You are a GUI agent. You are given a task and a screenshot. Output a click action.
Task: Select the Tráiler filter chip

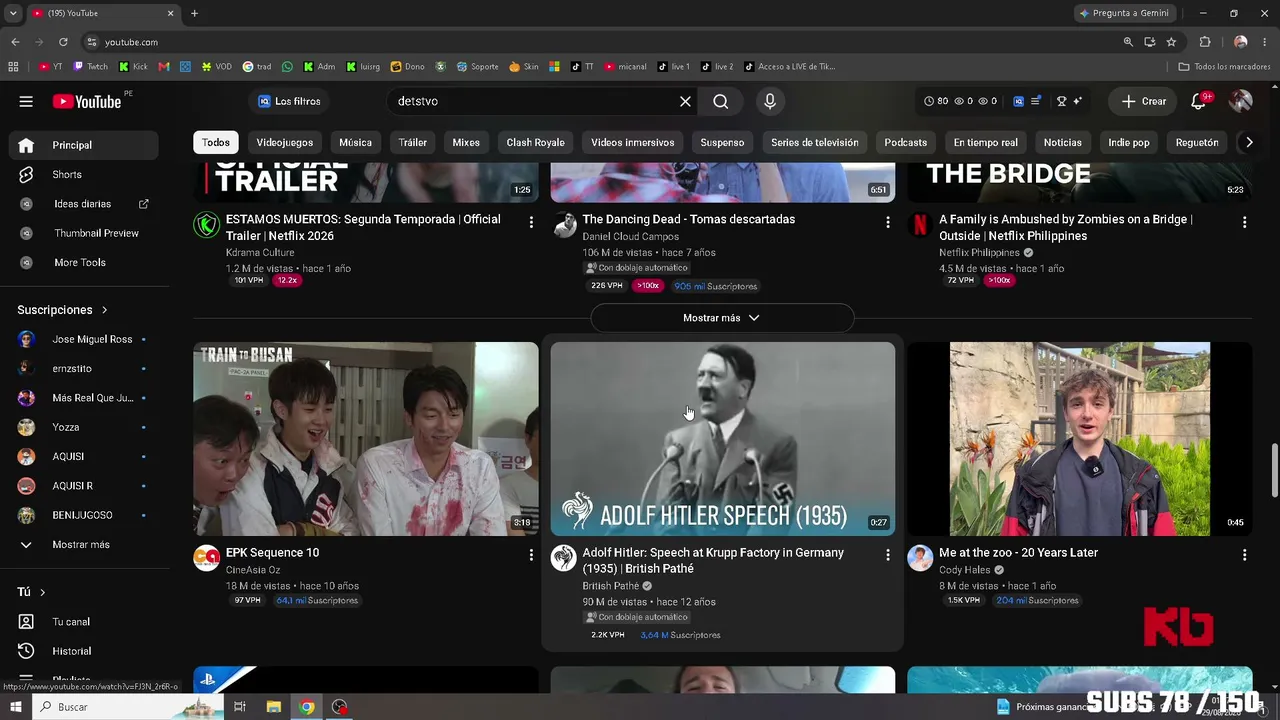[x=412, y=142]
